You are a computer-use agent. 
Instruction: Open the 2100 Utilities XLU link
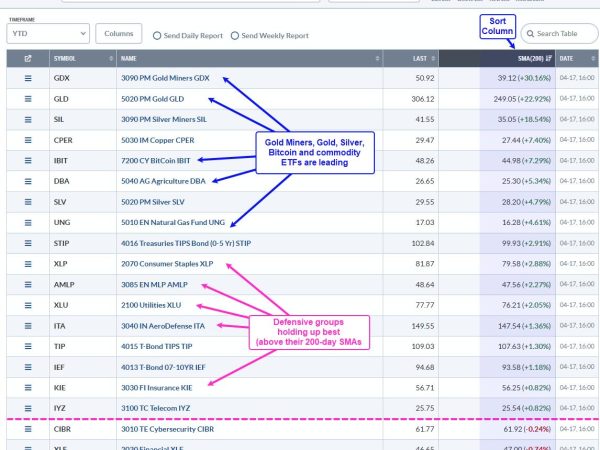[x=151, y=305]
